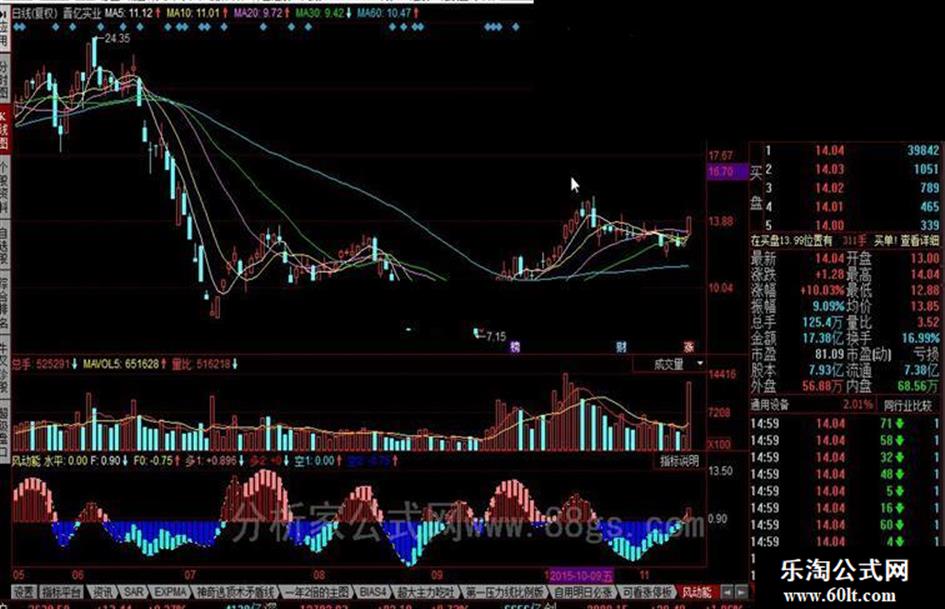Click the 日线(复权) period label
Screen dimensions: 945x609
(36, 13)
